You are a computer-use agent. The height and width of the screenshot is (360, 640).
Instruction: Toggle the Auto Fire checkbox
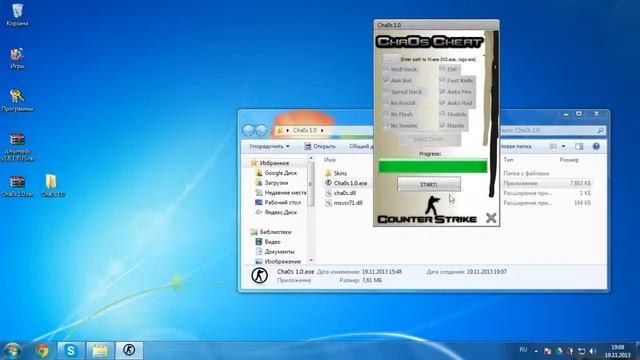click(x=442, y=92)
